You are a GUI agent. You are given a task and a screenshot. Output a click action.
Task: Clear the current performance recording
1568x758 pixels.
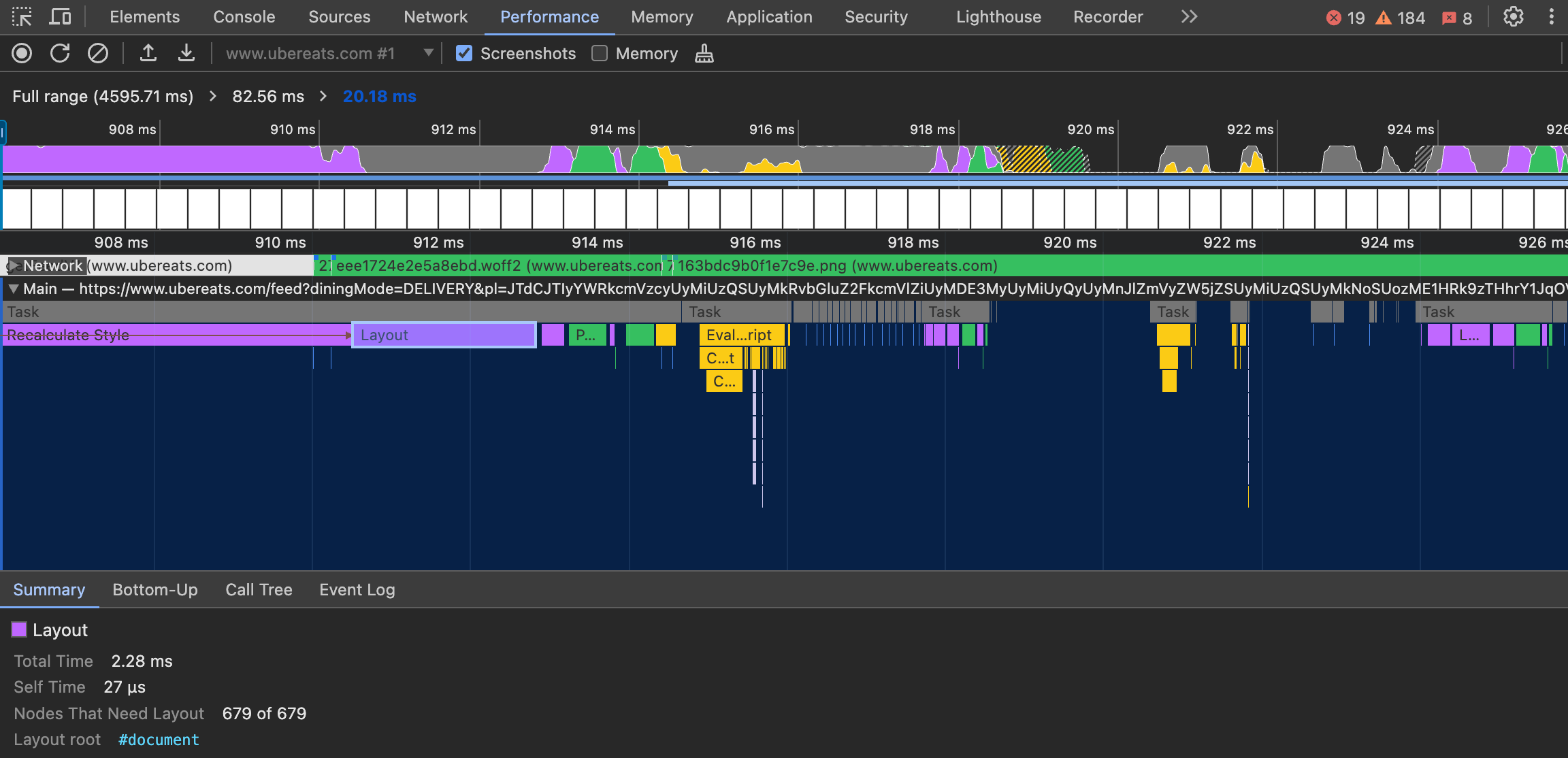pos(97,53)
